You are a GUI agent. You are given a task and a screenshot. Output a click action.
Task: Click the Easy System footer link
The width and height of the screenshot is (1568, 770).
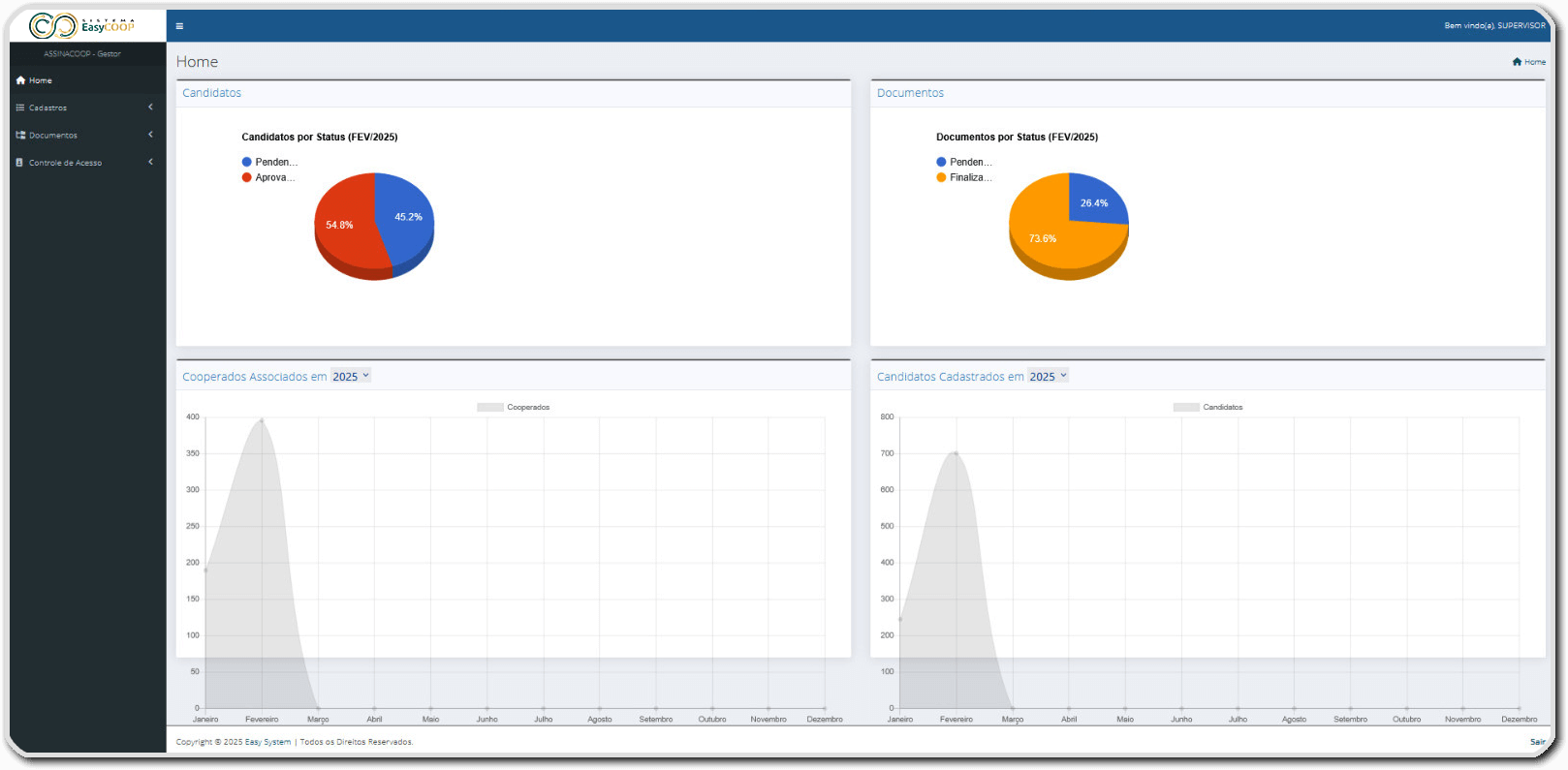coord(267,742)
